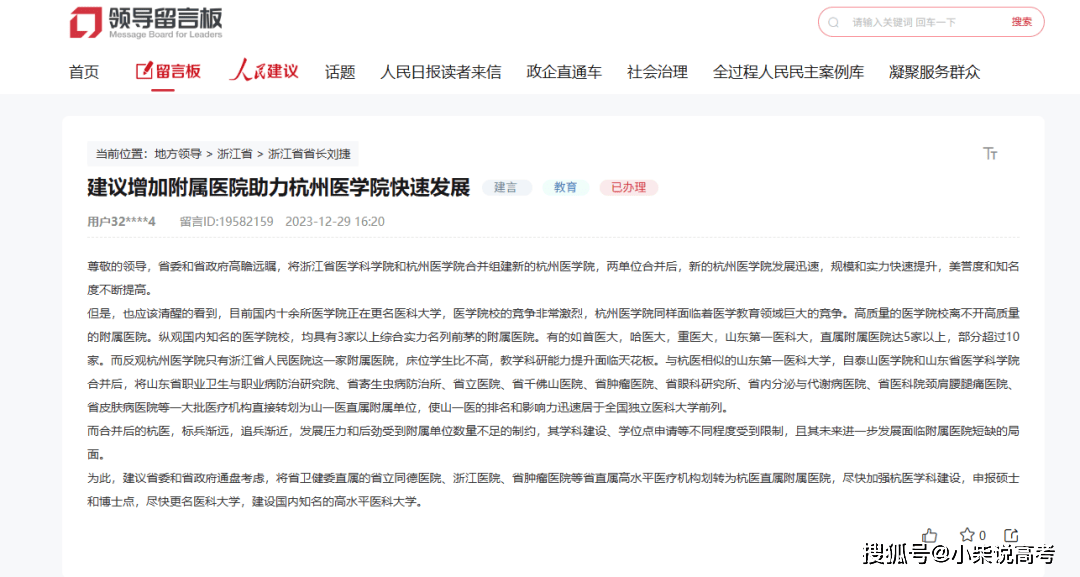Open the 留言板 tab
The width and height of the screenshot is (1080, 577).
[168, 72]
